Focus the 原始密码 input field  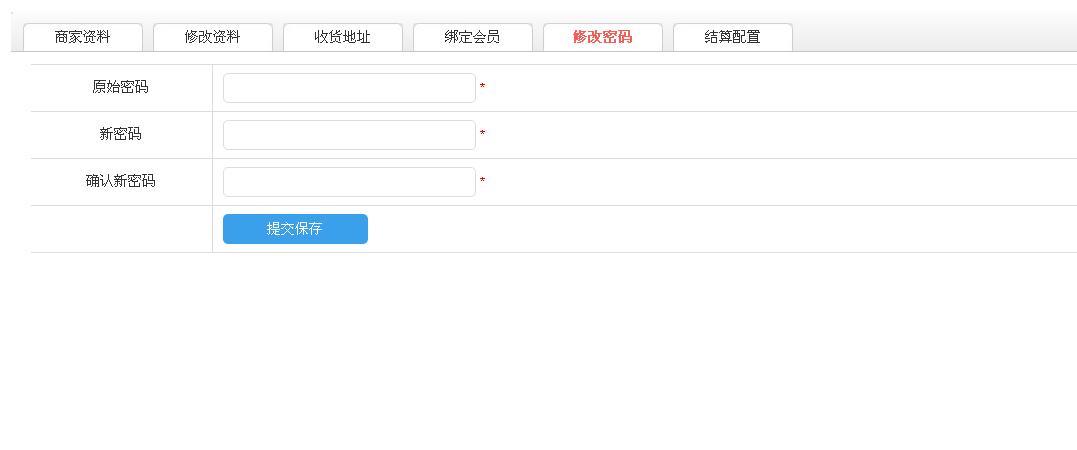(x=349, y=88)
